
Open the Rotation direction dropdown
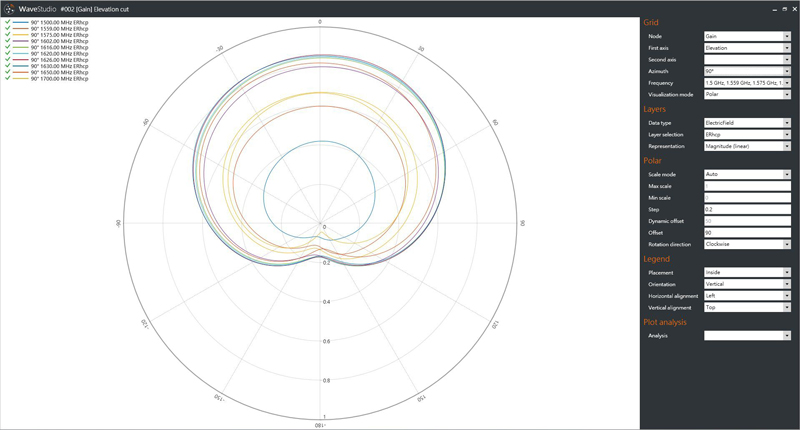[747, 244]
